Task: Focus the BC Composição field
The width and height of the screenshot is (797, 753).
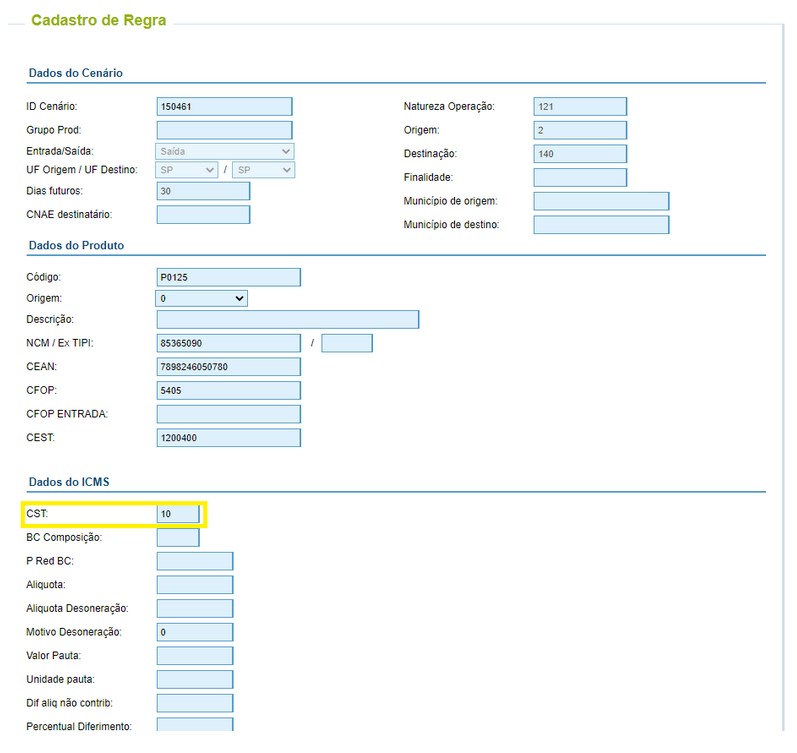Action: pyautogui.click(x=178, y=538)
